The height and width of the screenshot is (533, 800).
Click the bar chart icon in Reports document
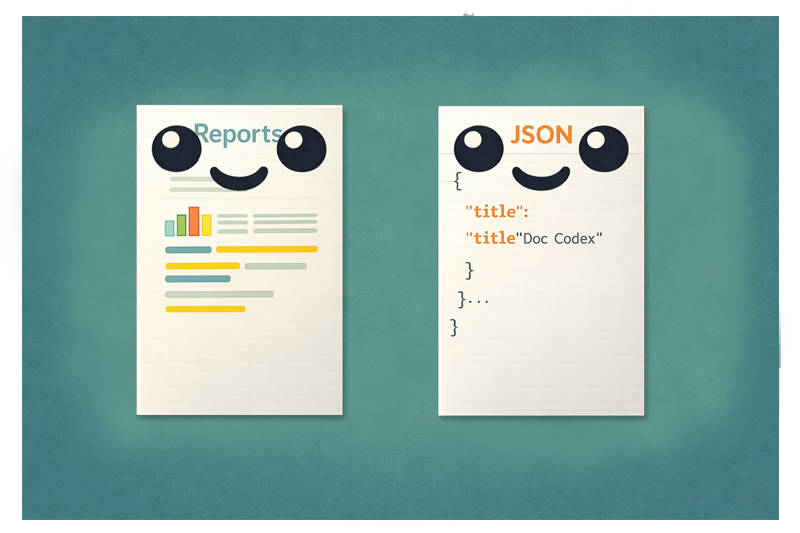pyautogui.click(x=188, y=222)
